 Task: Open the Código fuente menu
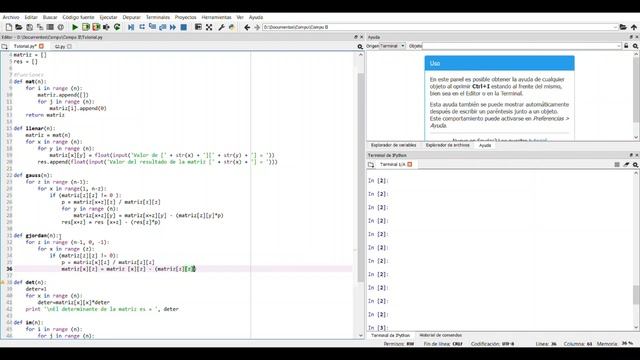click(x=78, y=17)
